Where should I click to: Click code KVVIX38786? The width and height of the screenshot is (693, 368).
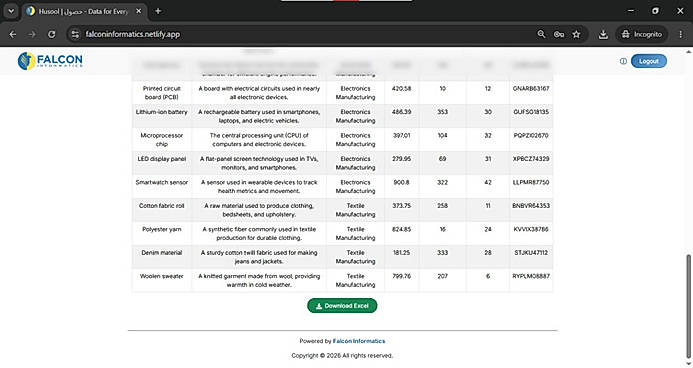531,229
